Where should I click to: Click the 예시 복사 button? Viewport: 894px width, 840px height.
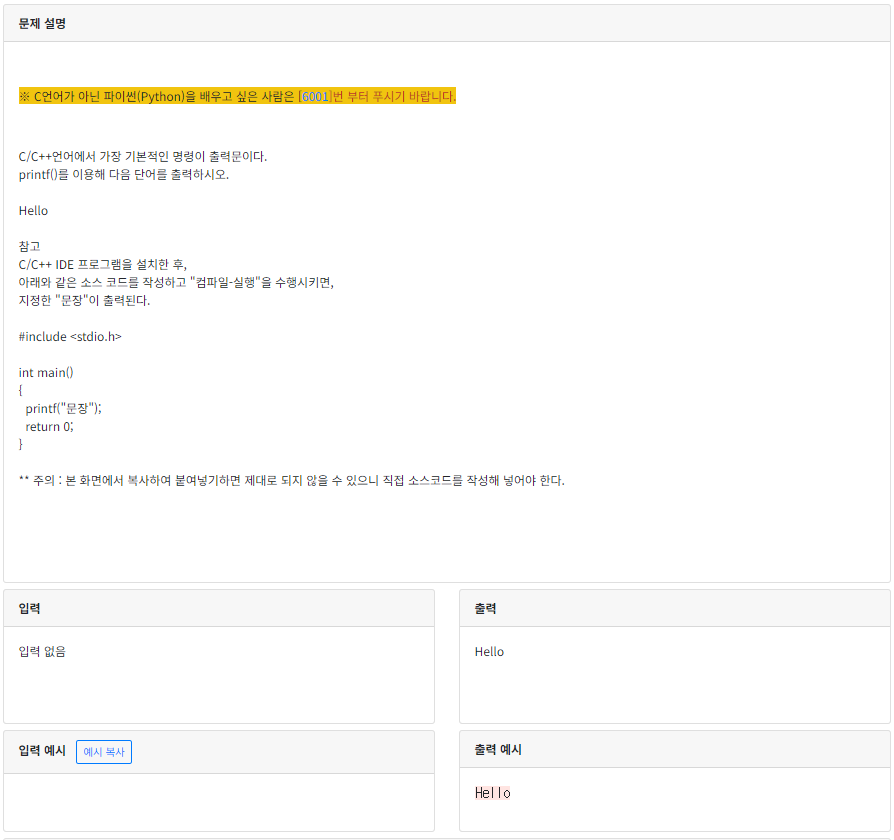104,752
